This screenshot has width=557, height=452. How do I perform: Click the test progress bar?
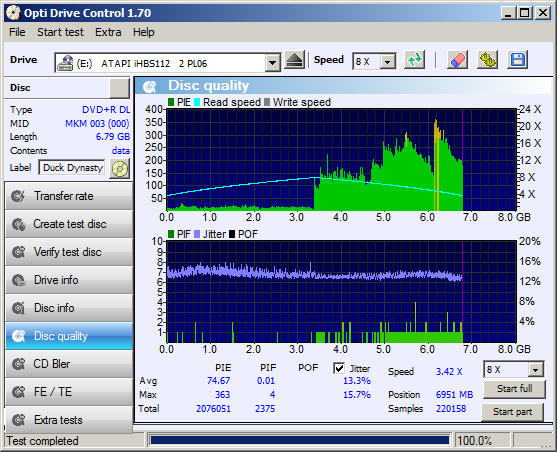click(x=299, y=441)
